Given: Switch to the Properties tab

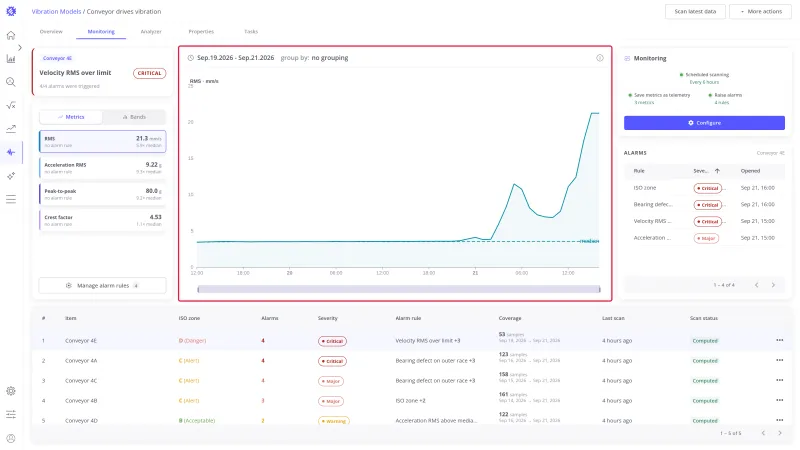Looking at the screenshot, I should pos(201,32).
